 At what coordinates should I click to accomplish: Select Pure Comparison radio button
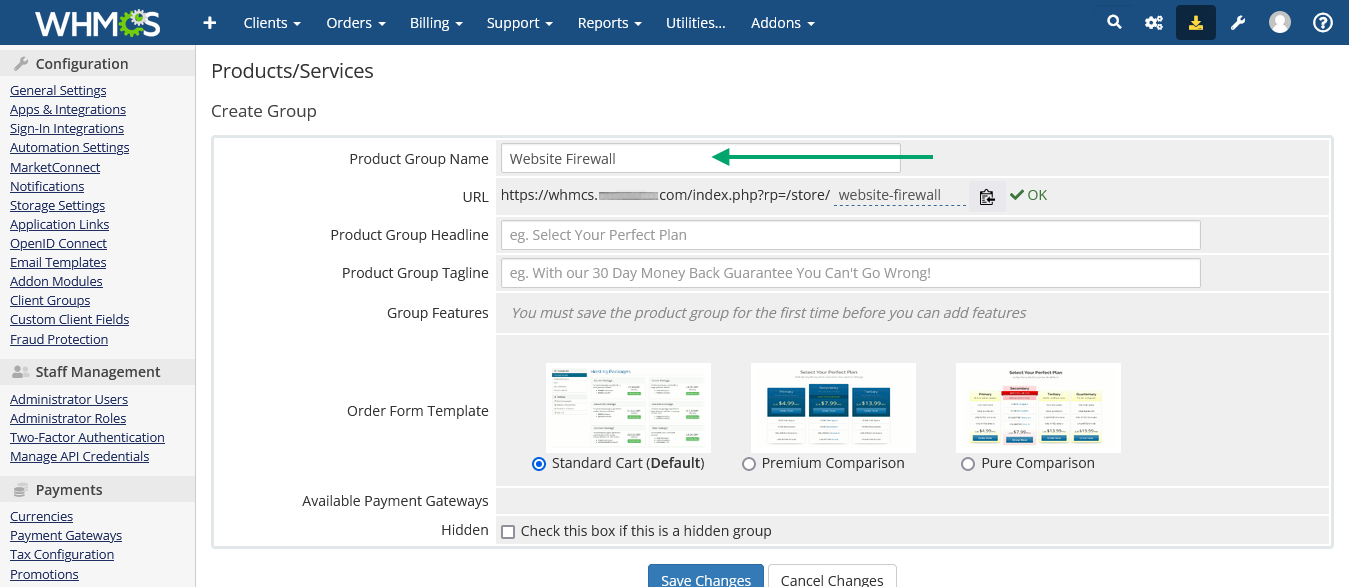click(967, 464)
